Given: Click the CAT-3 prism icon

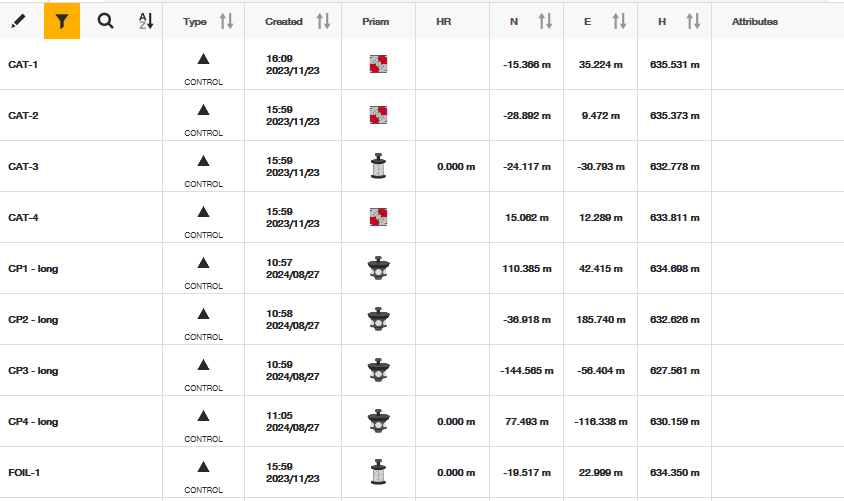Looking at the screenshot, I should [378, 166].
